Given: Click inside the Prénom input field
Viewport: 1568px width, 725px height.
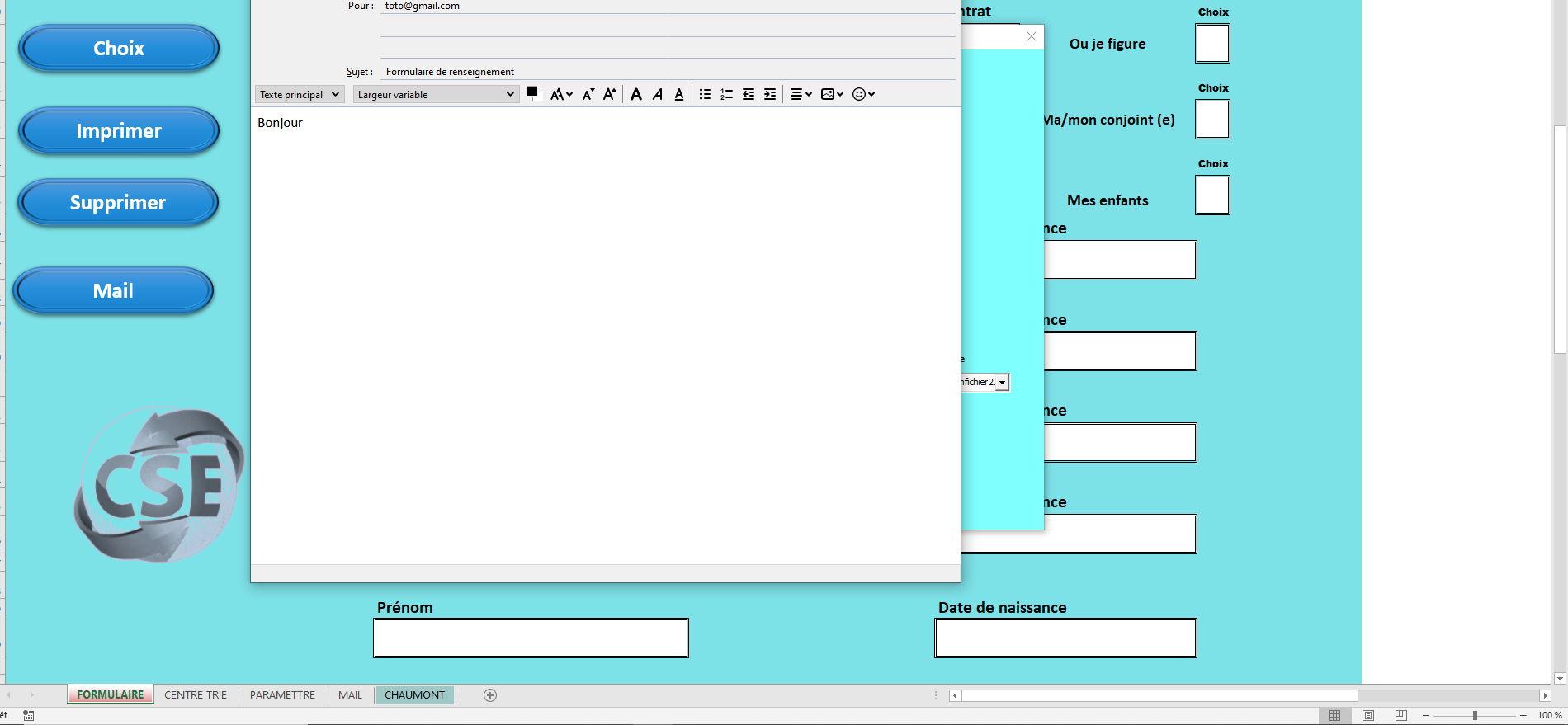Looking at the screenshot, I should (x=531, y=638).
